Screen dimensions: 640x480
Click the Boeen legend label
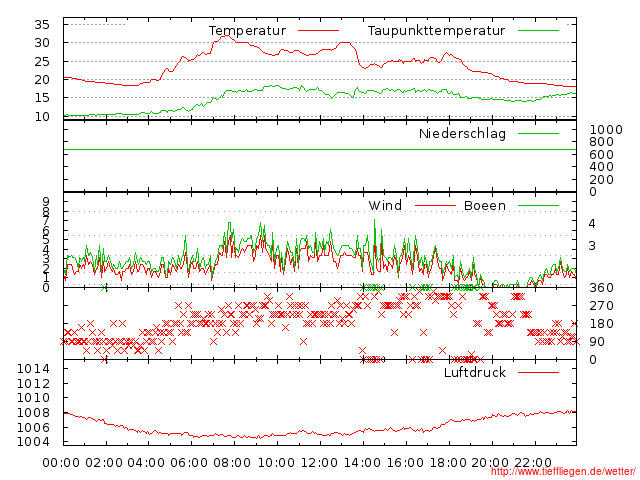(x=485, y=205)
